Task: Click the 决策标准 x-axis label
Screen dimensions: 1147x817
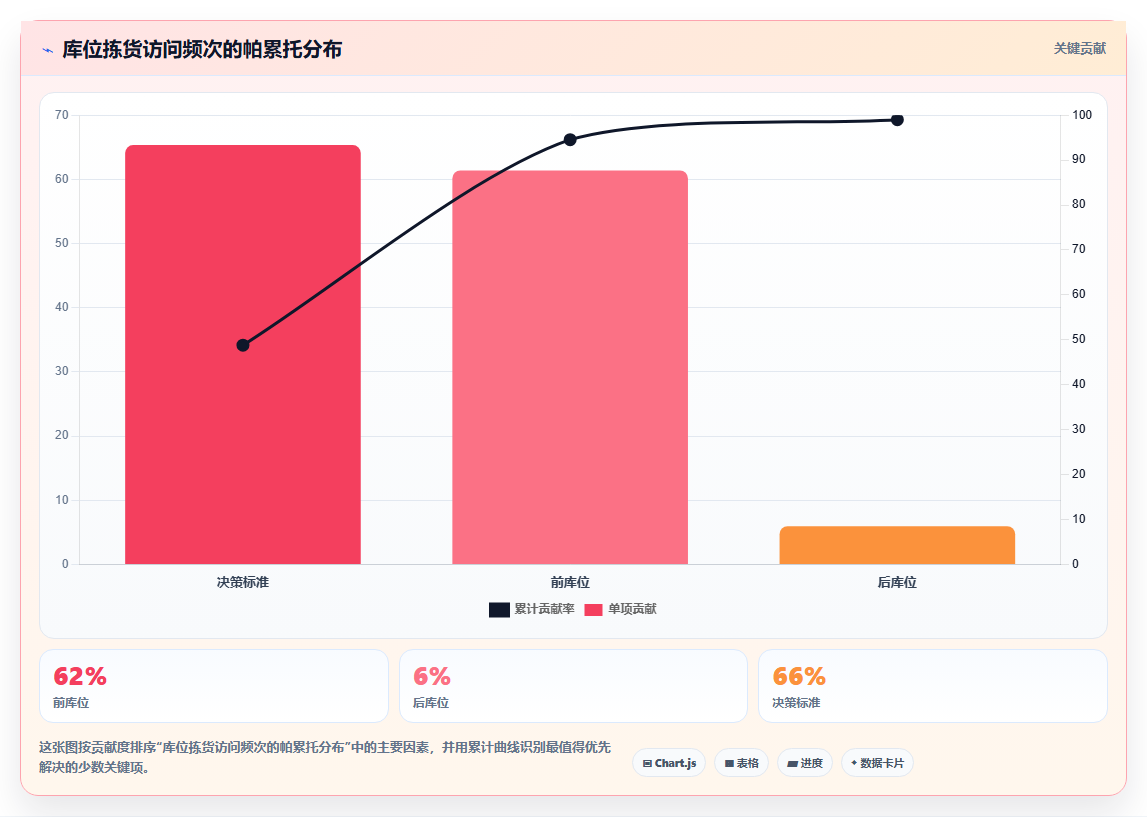Action: [x=243, y=582]
